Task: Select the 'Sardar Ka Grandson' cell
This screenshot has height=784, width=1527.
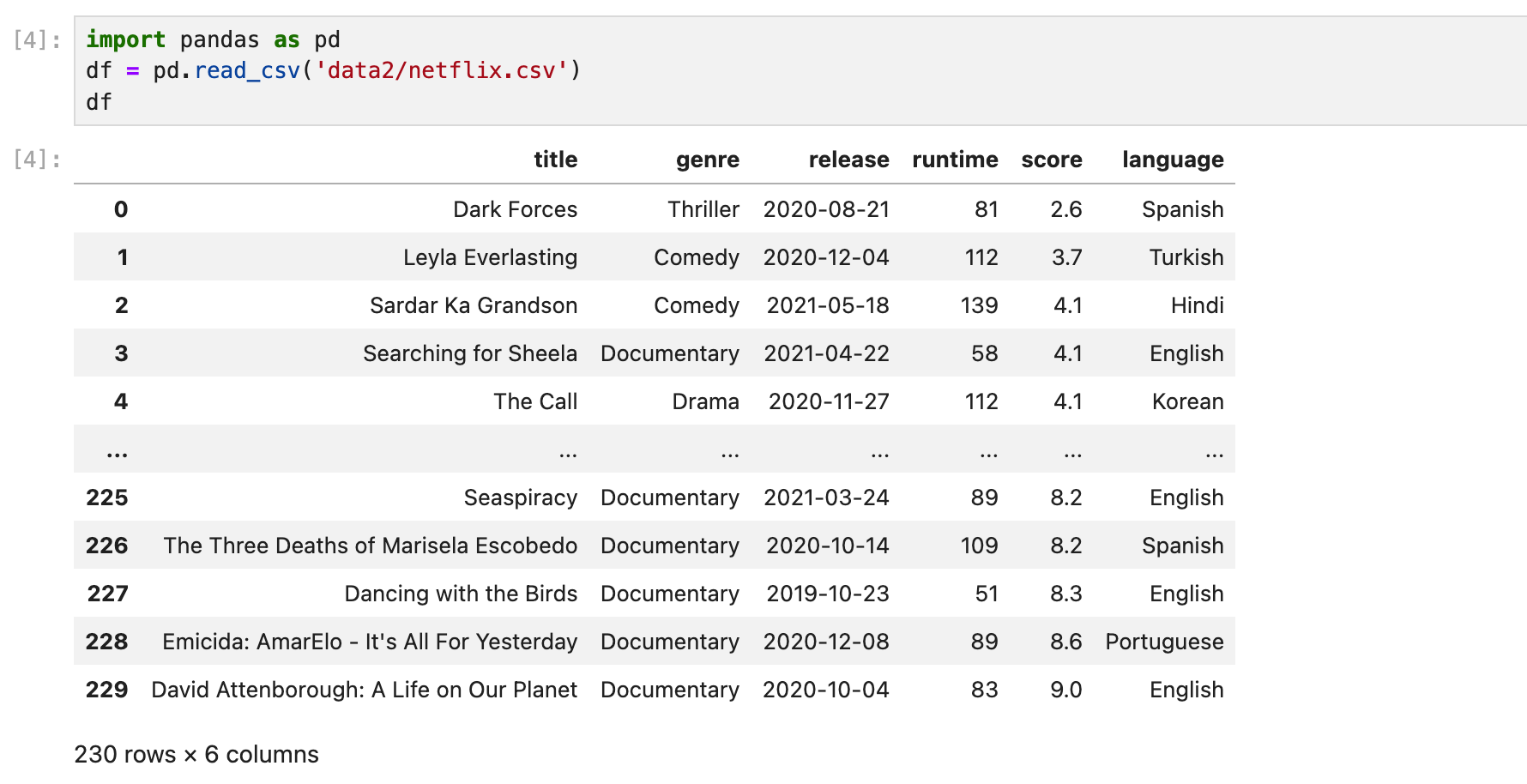Action: [x=474, y=305]
